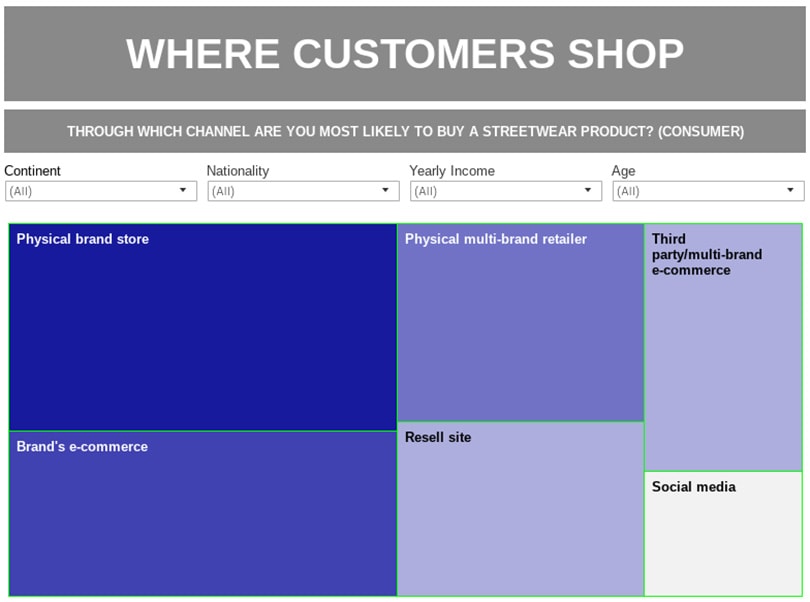The image size is (810, 602).
Task: Select the Resell site treemap tile
Action: tap(520, 509)
